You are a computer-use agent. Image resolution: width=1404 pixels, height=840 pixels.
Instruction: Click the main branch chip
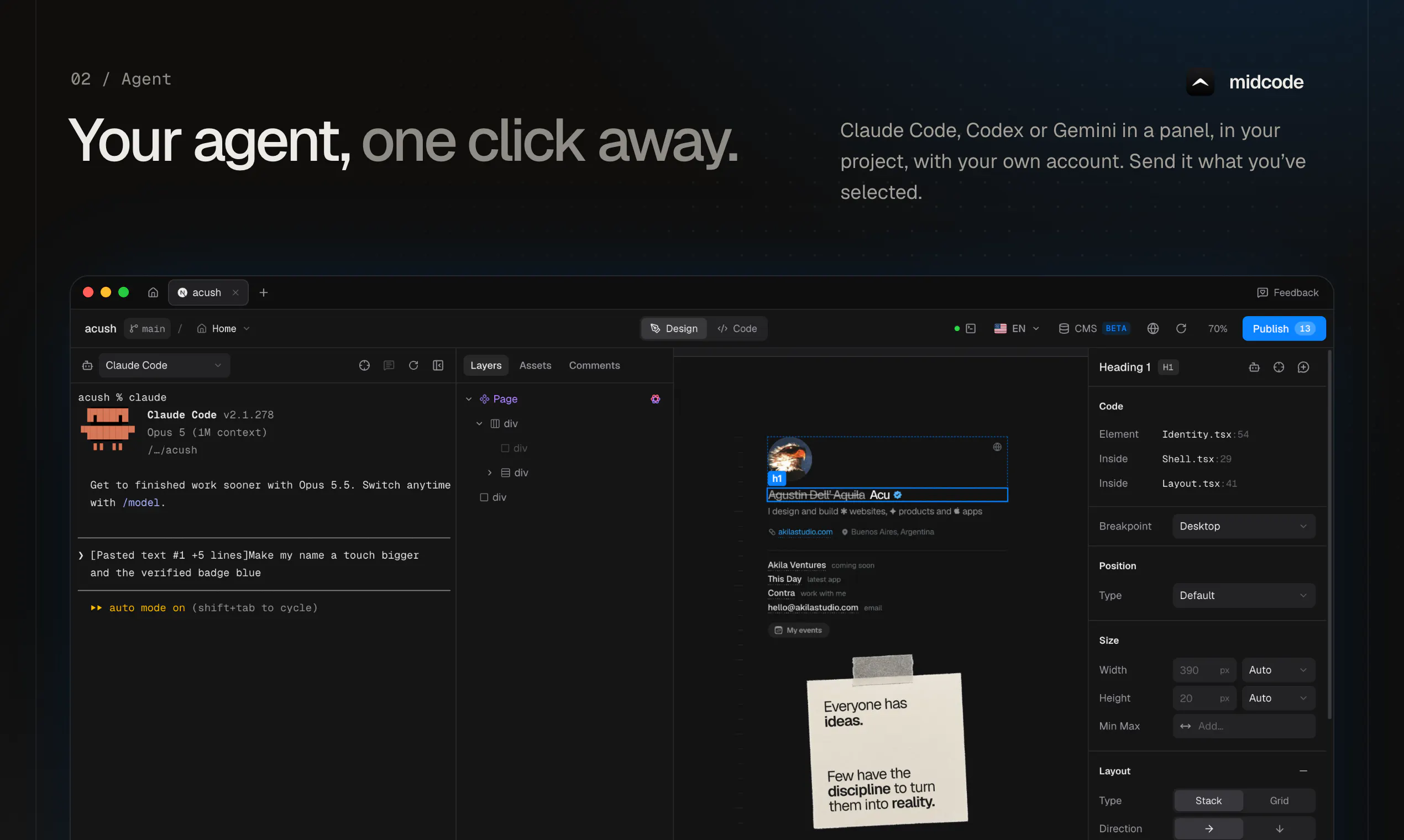point(147,329)
